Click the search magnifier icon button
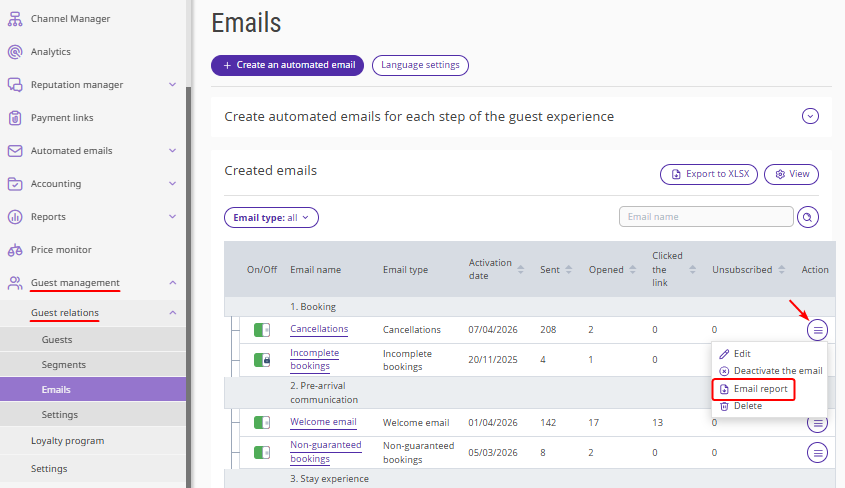 807,217
